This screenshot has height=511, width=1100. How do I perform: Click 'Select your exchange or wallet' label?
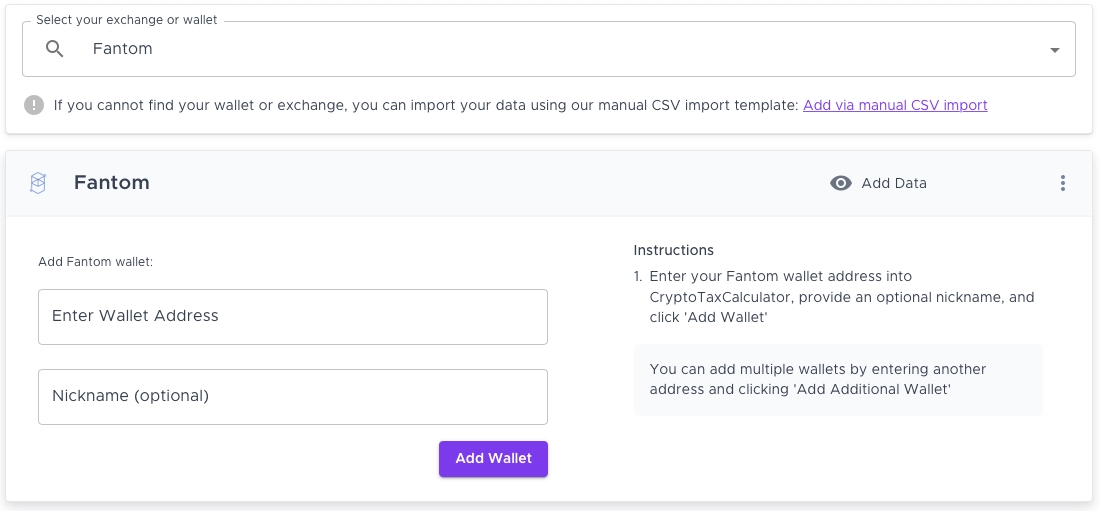click(x=126, y=20)
